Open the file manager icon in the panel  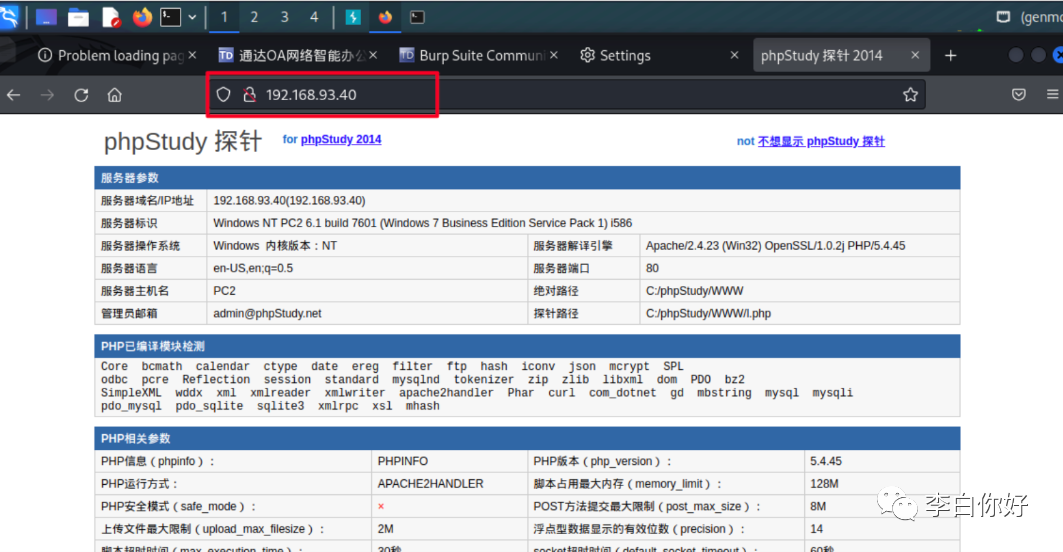(78, 17)
